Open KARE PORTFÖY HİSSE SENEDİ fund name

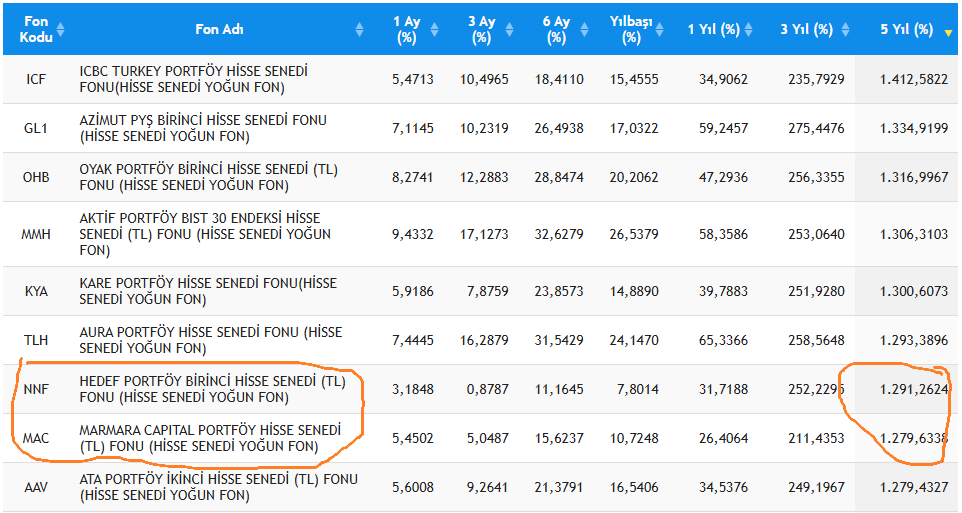[x=208, y=291]
